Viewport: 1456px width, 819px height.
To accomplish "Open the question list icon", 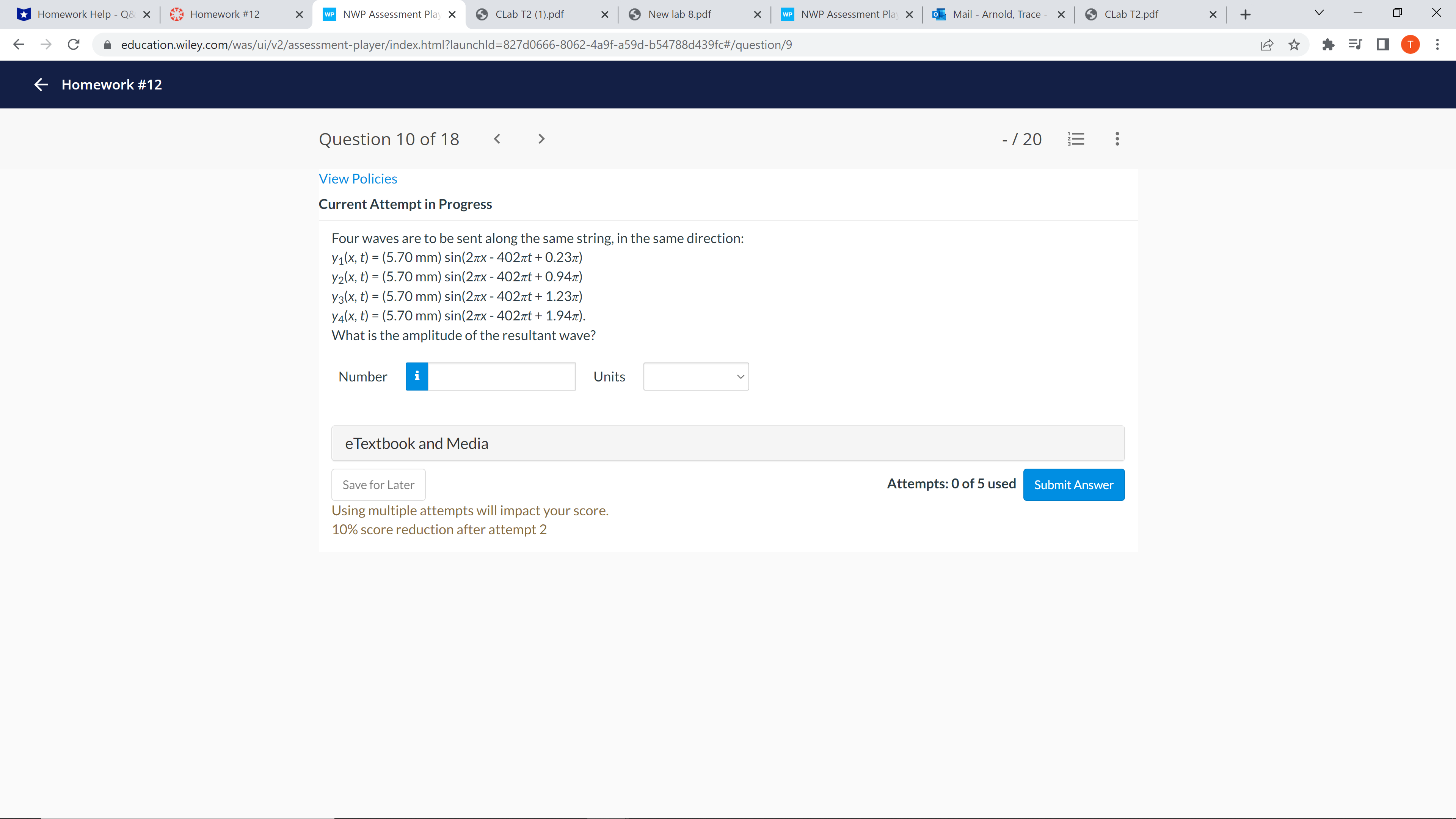I will [1076, 139].
